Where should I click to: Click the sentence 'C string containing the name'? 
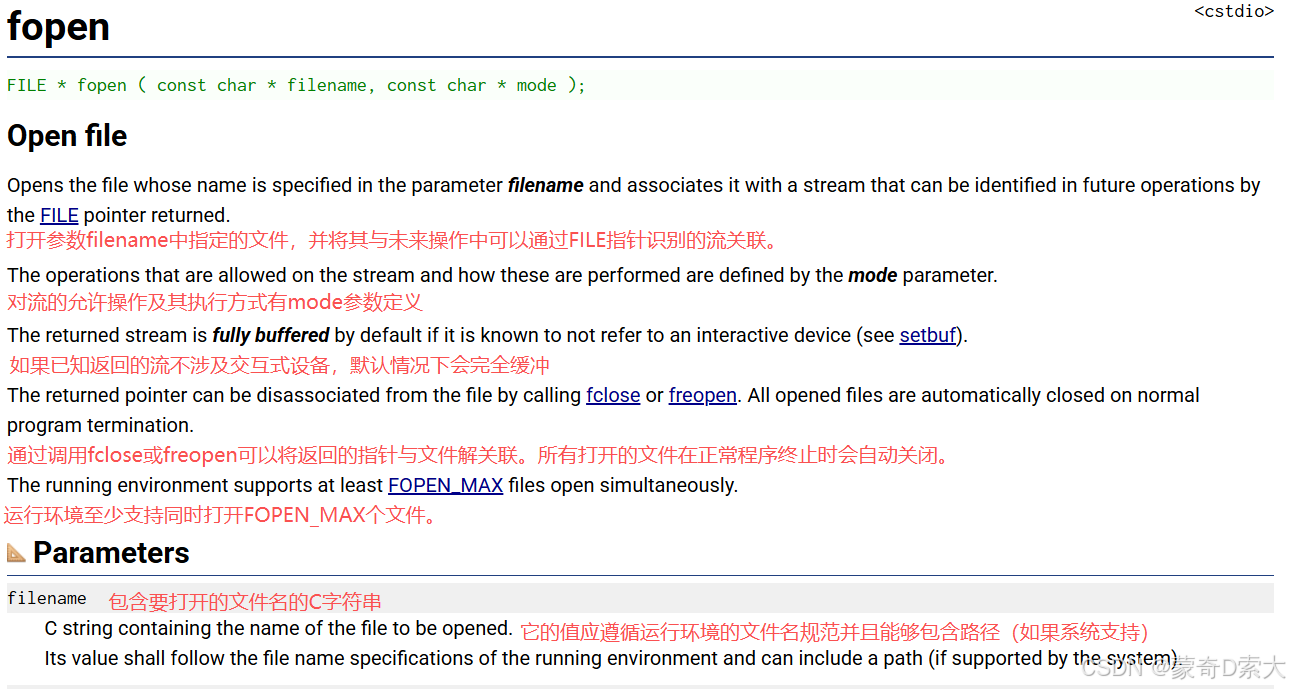pyautogui.click(x=279, y=628)
